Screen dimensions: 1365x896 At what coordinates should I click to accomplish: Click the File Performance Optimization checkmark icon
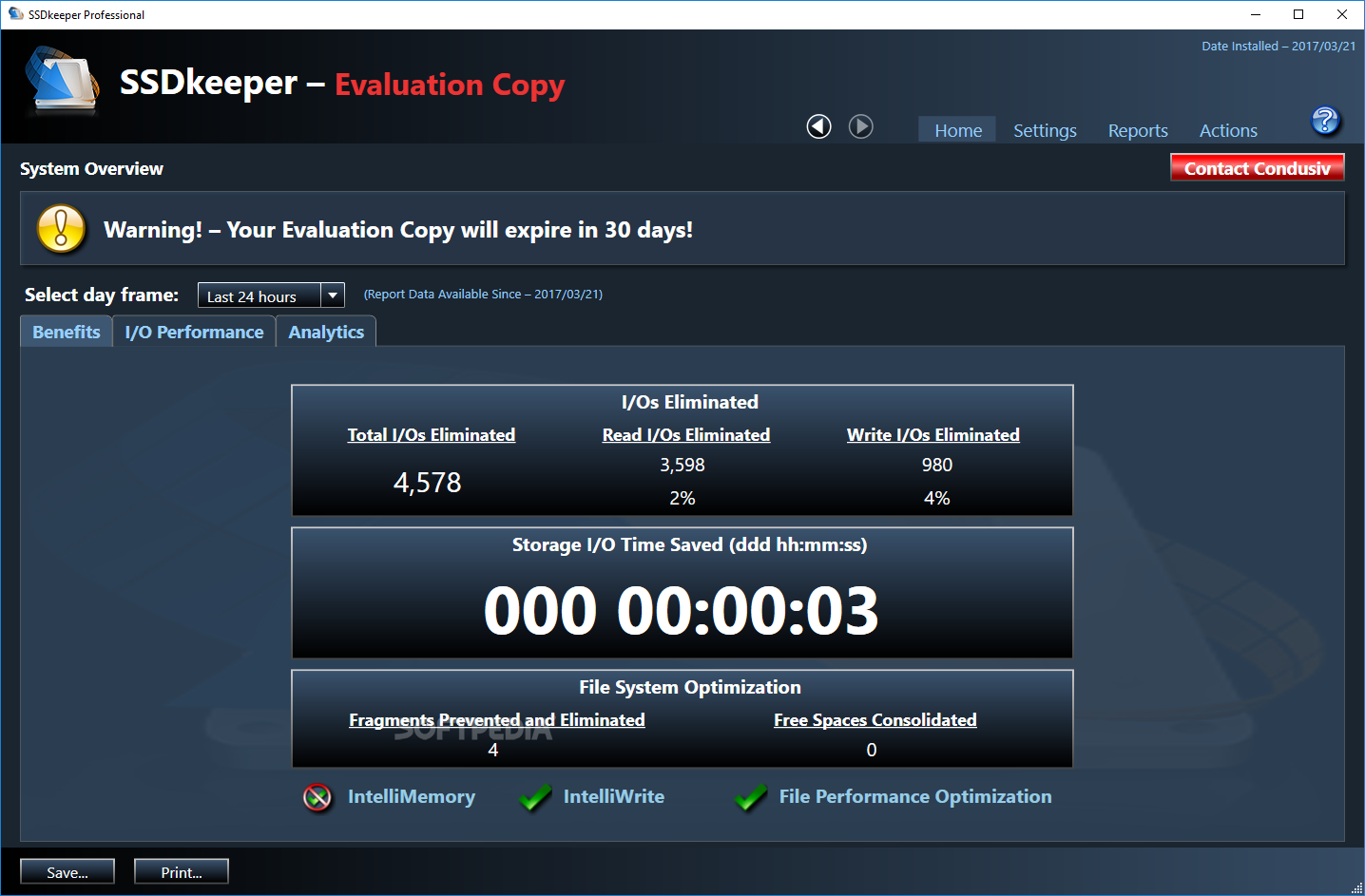(751, 797)
